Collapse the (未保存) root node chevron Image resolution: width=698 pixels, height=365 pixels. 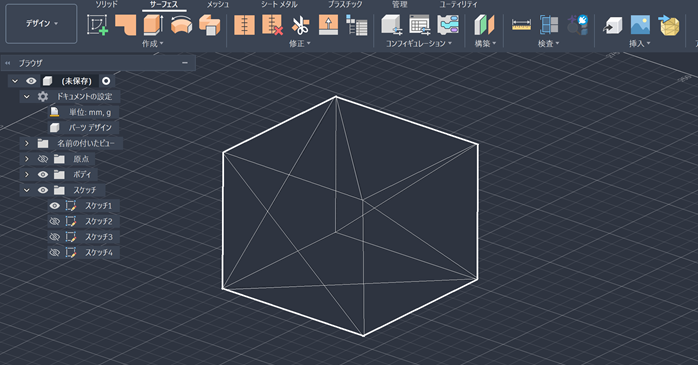pos(15,81)
